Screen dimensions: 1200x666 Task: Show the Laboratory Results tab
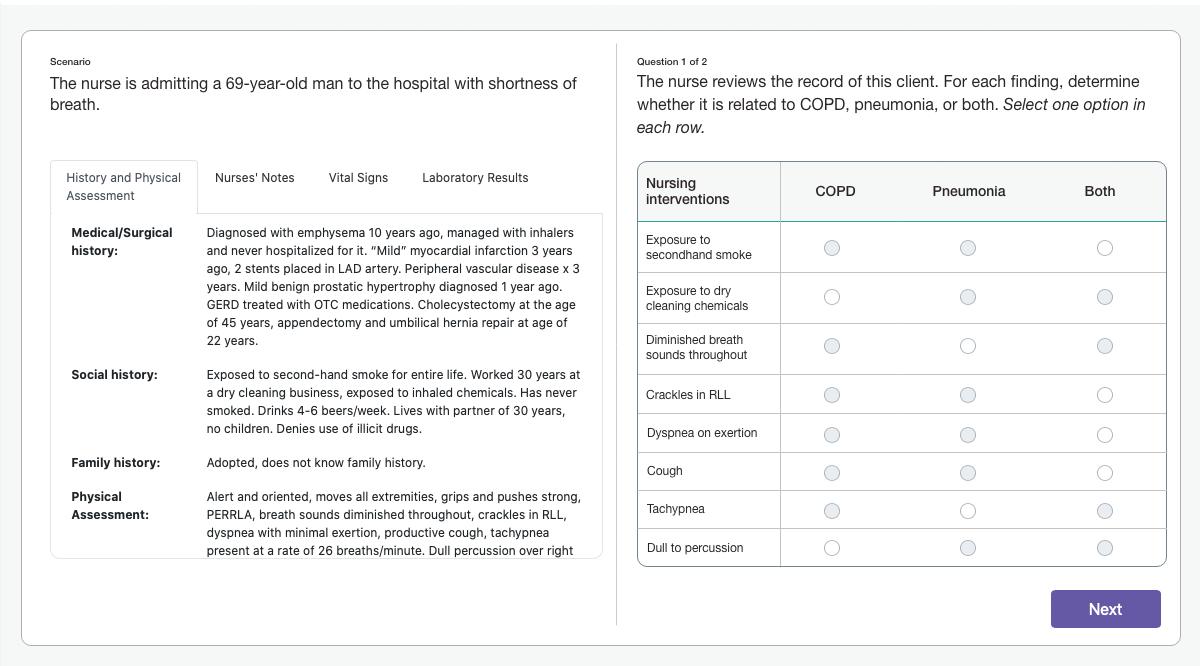coord(475,178)
